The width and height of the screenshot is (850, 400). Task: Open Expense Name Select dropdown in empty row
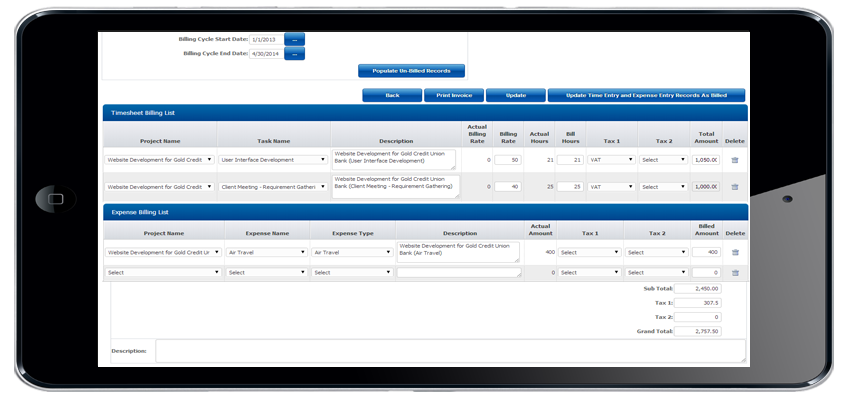(x=267, y=273)
